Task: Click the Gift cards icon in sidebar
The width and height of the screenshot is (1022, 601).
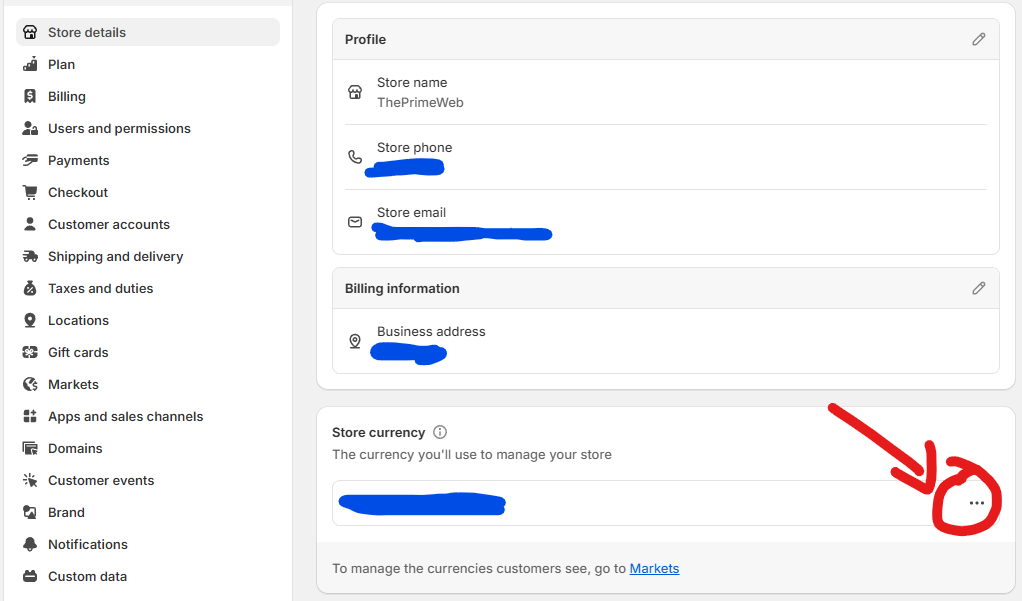Action: click(x=30, y=352)
